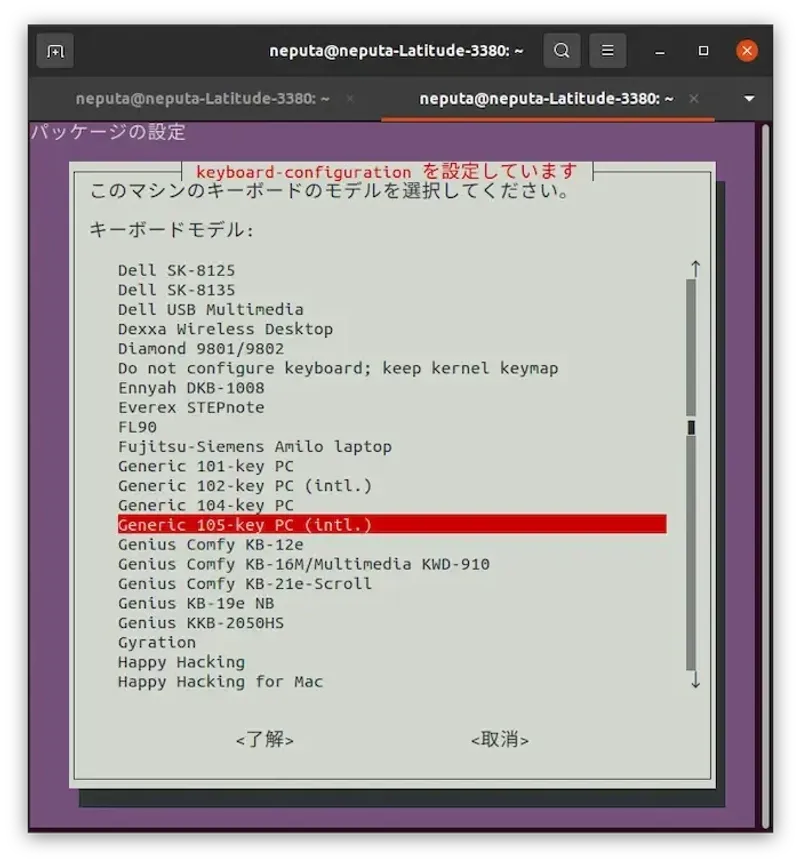Open a new terminal tab icon

[x=55, y=51]
